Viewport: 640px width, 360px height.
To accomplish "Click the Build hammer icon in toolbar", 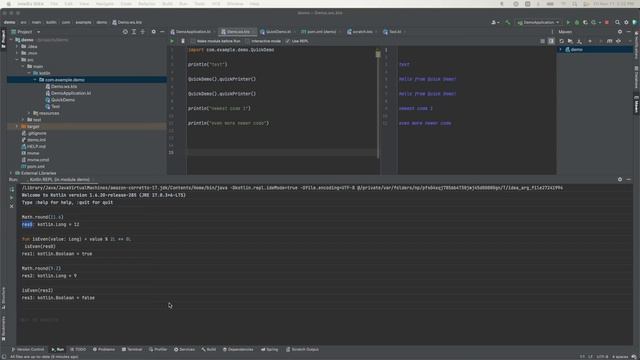I will [508, 22].
